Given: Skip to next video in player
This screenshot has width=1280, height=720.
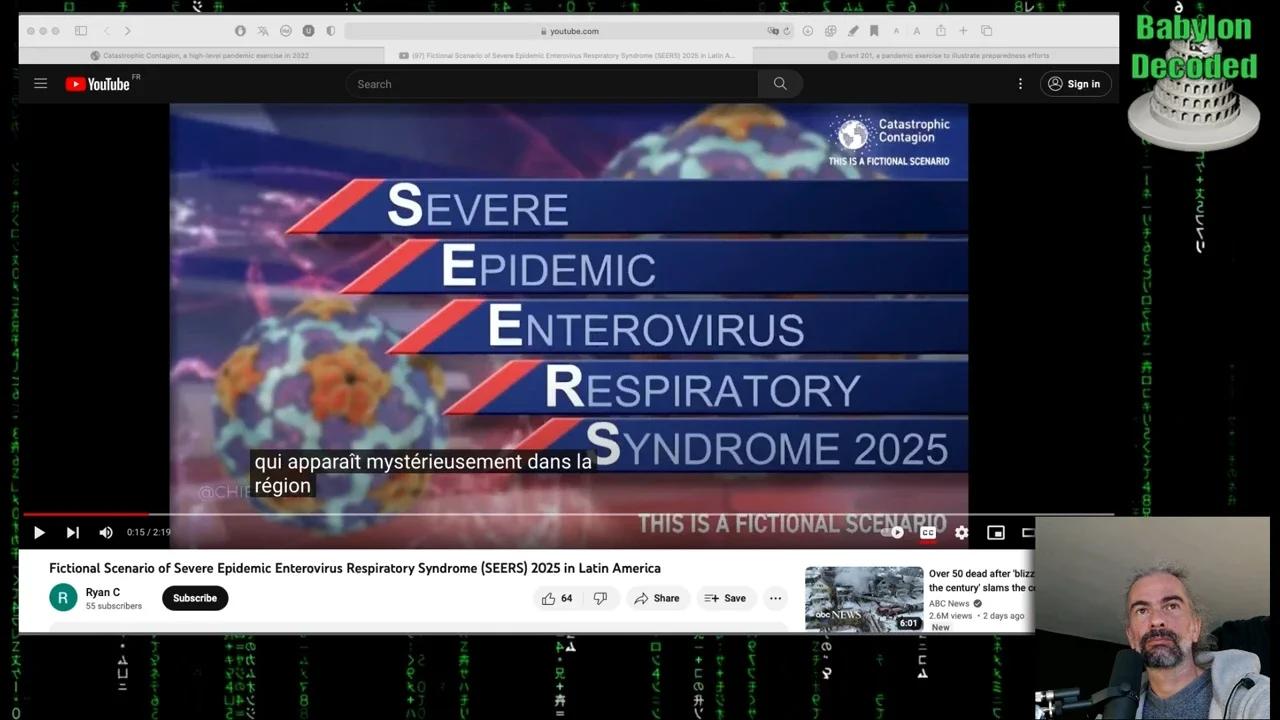Looking at the screenshot, I should [x=72, y=533].
